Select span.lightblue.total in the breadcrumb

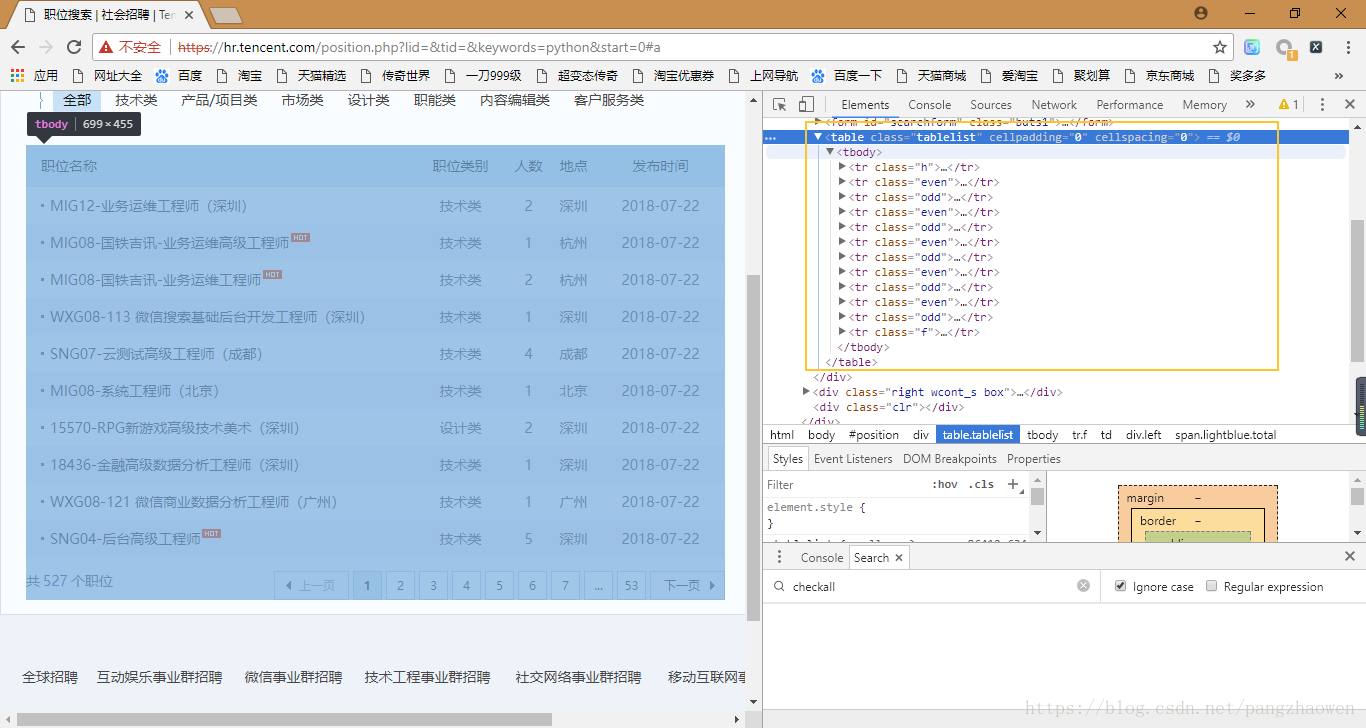click(1226, 435)
